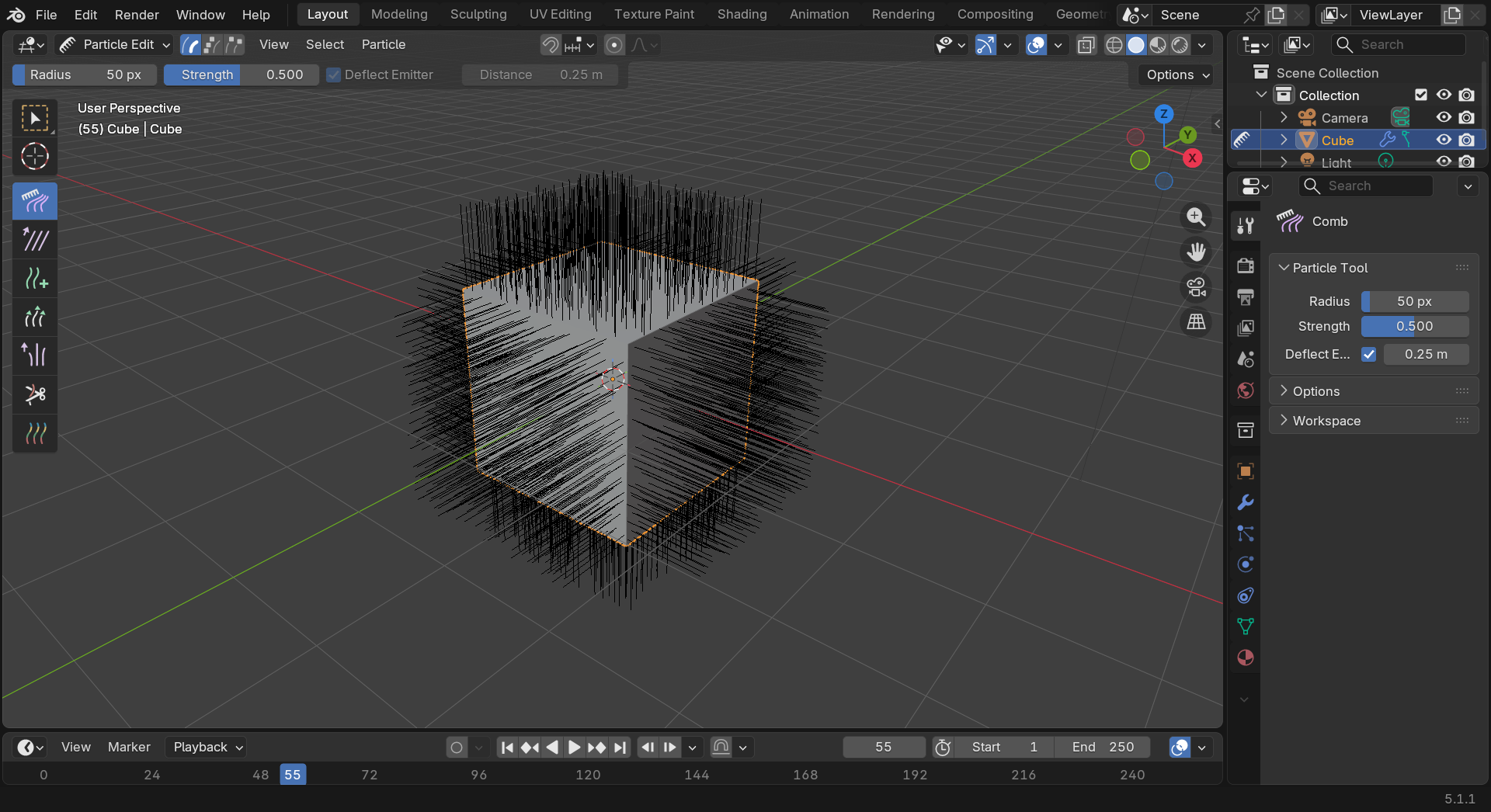Open the Material properties tab
This screenshot has width=1491, height=812.
coord(1246,658)
